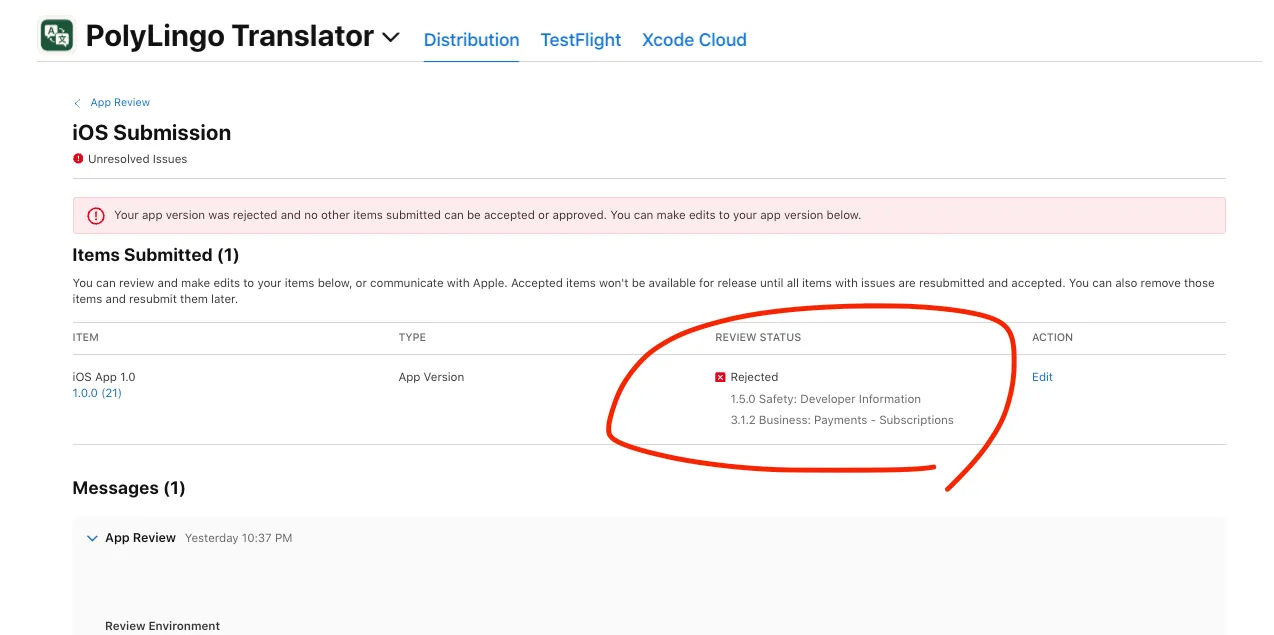This screenshot has height=635, width=1274.
Task: Click the ITEM column header
Action: click(86, 338)
